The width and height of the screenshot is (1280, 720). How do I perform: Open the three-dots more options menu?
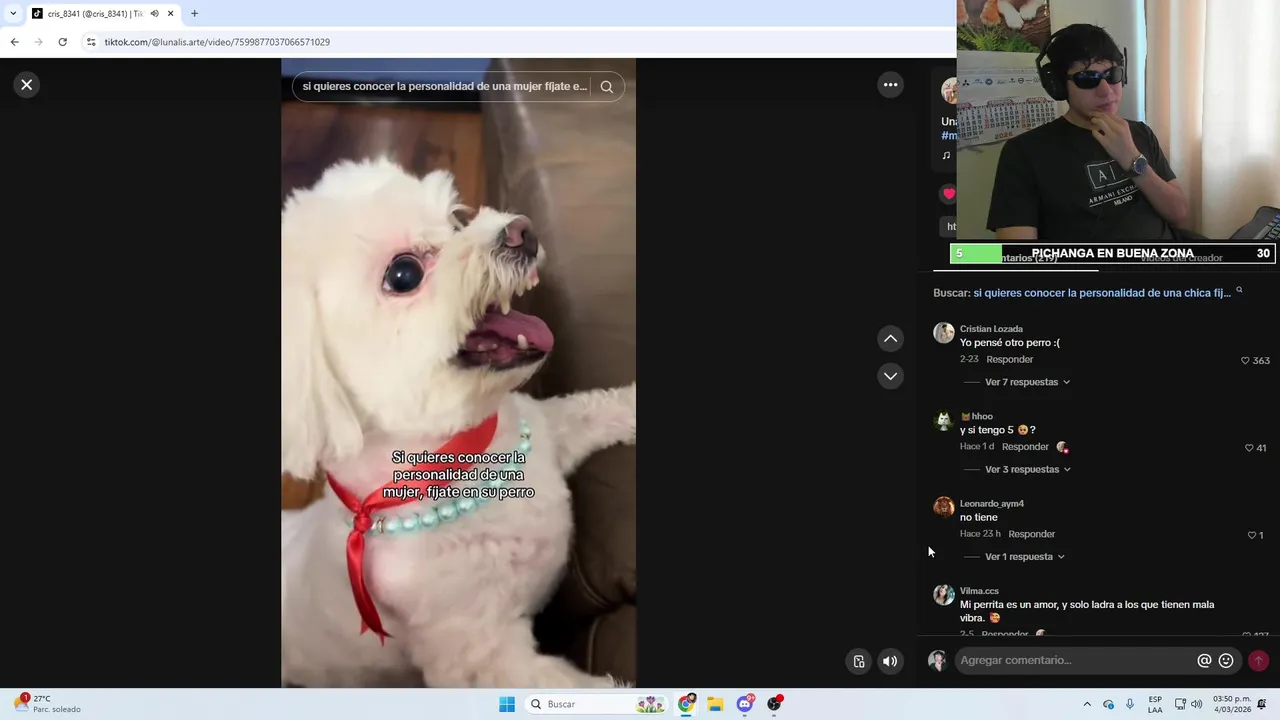click(890, 85)
